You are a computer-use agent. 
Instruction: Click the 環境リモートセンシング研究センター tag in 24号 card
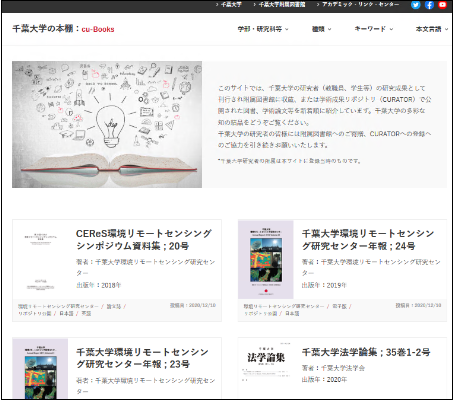[284, 306]
